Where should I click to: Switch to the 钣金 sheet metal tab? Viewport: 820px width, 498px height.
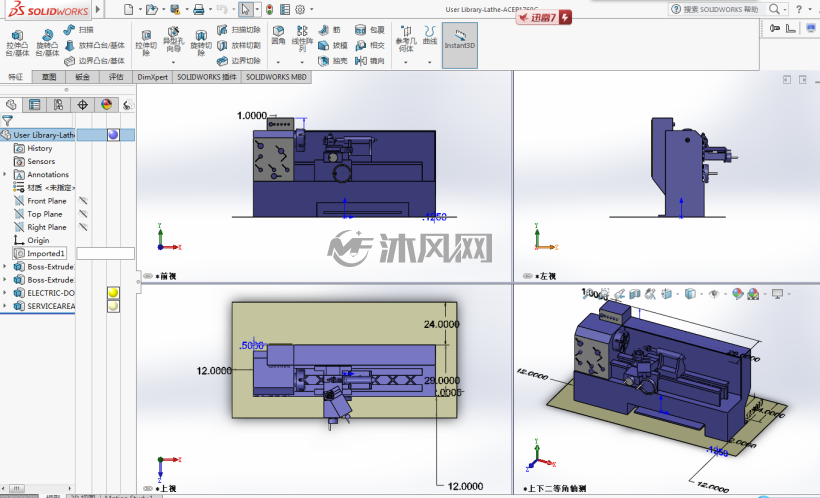(x=82, y=77)
